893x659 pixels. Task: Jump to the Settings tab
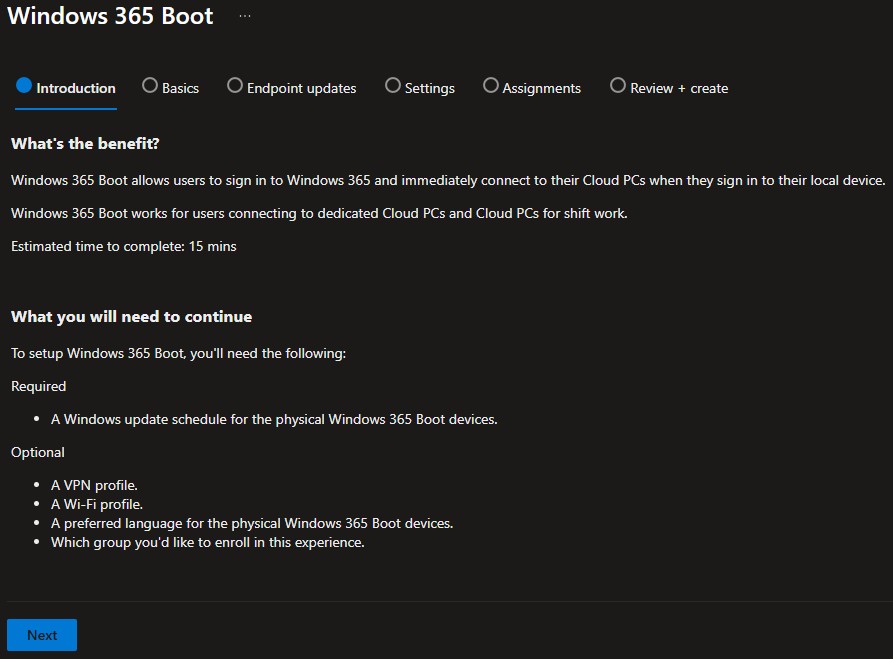(430, 88)
